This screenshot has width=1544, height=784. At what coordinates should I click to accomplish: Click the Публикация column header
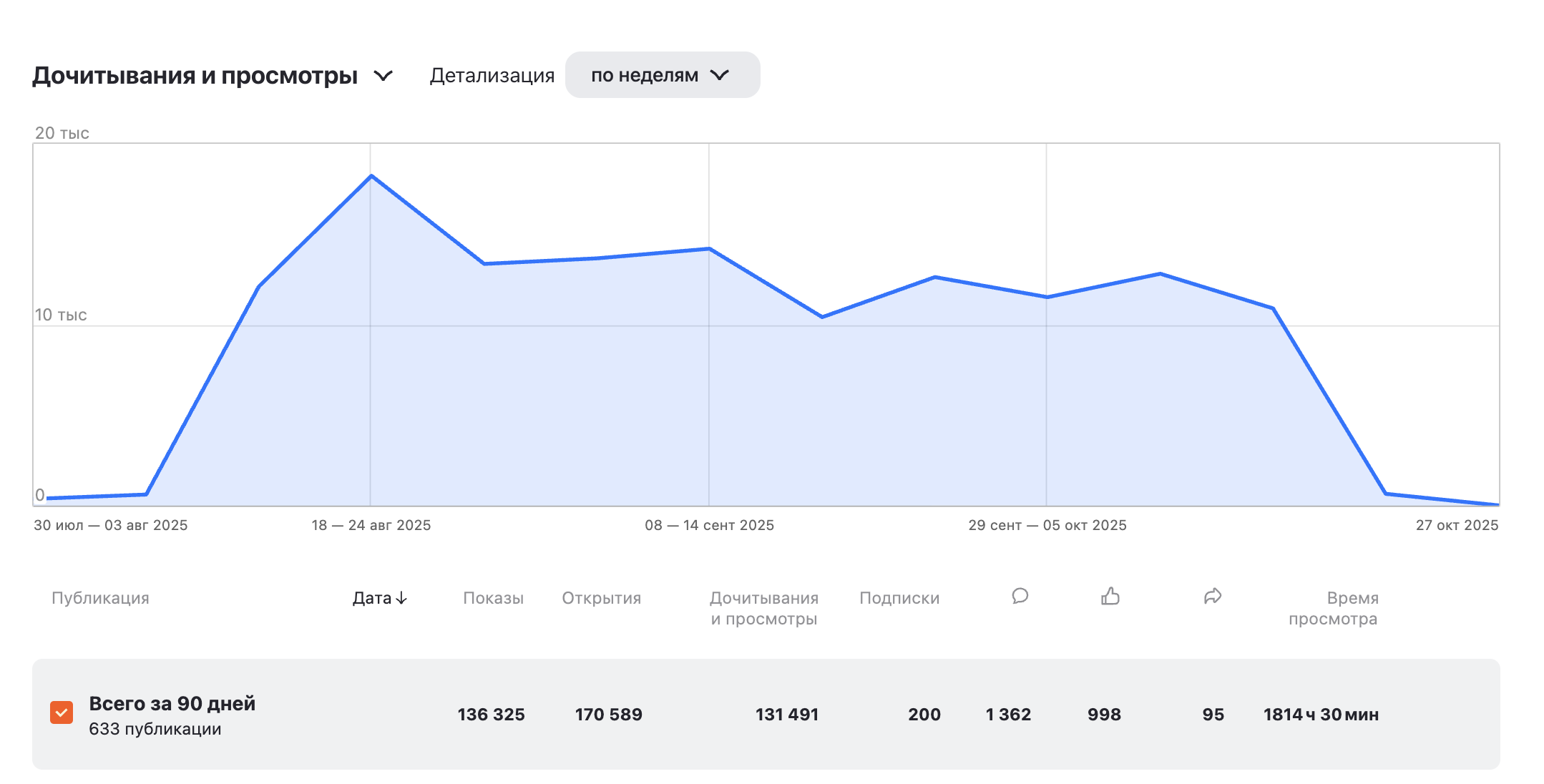coord(100,598)
